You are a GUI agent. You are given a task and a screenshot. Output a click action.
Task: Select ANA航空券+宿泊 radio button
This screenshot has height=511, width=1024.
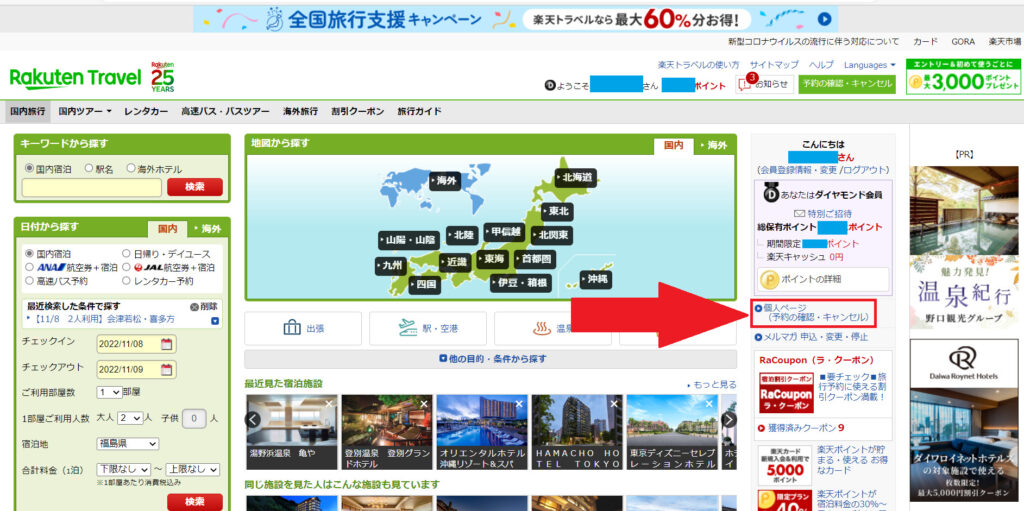pyautogui.click(x=29, y=267)
